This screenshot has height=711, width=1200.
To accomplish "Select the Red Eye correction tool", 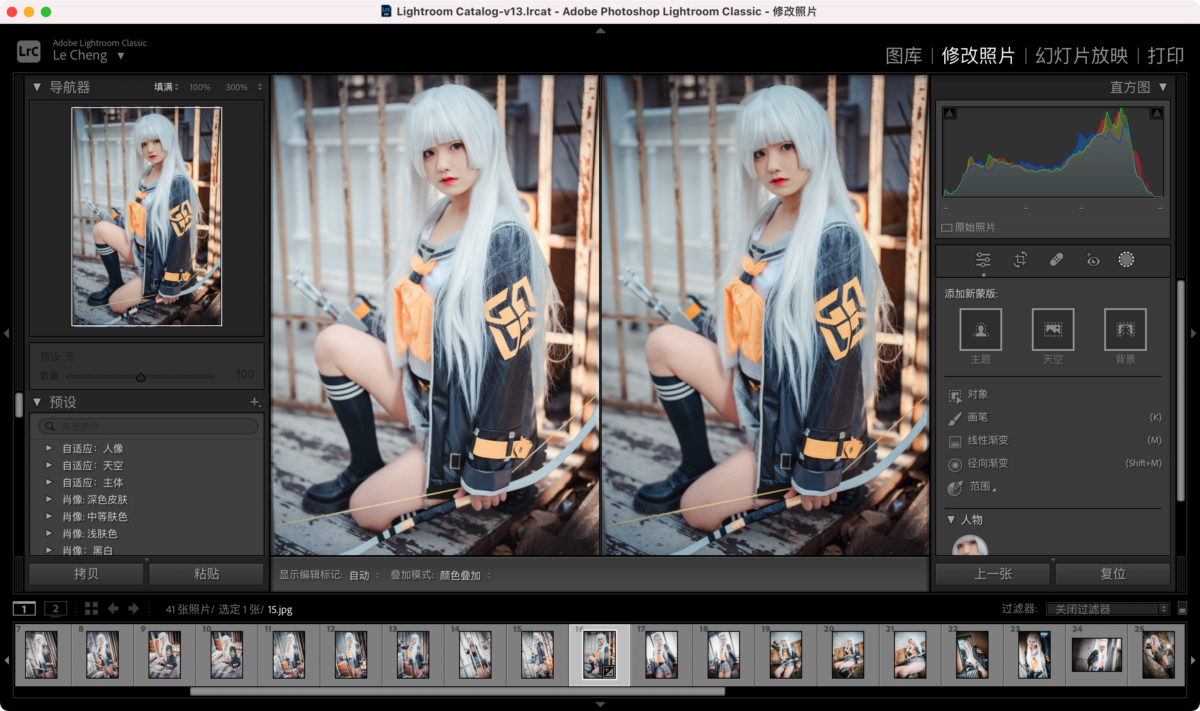I will [1092, 260].
